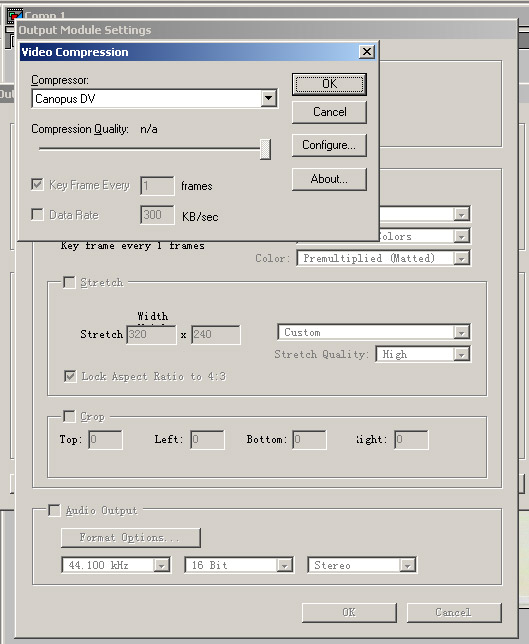Open the Stretch Quality High dropdown
This screenshot has height=644, width=529.
pos(423,354)
